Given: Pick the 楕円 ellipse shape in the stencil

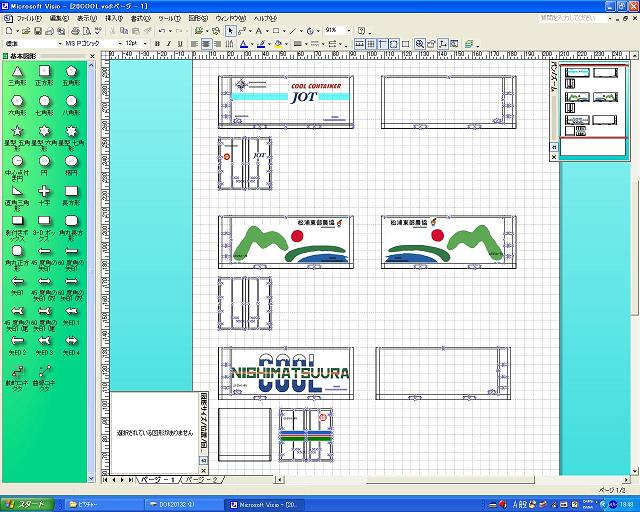Looking at the screenshot, I should point(71,165).
